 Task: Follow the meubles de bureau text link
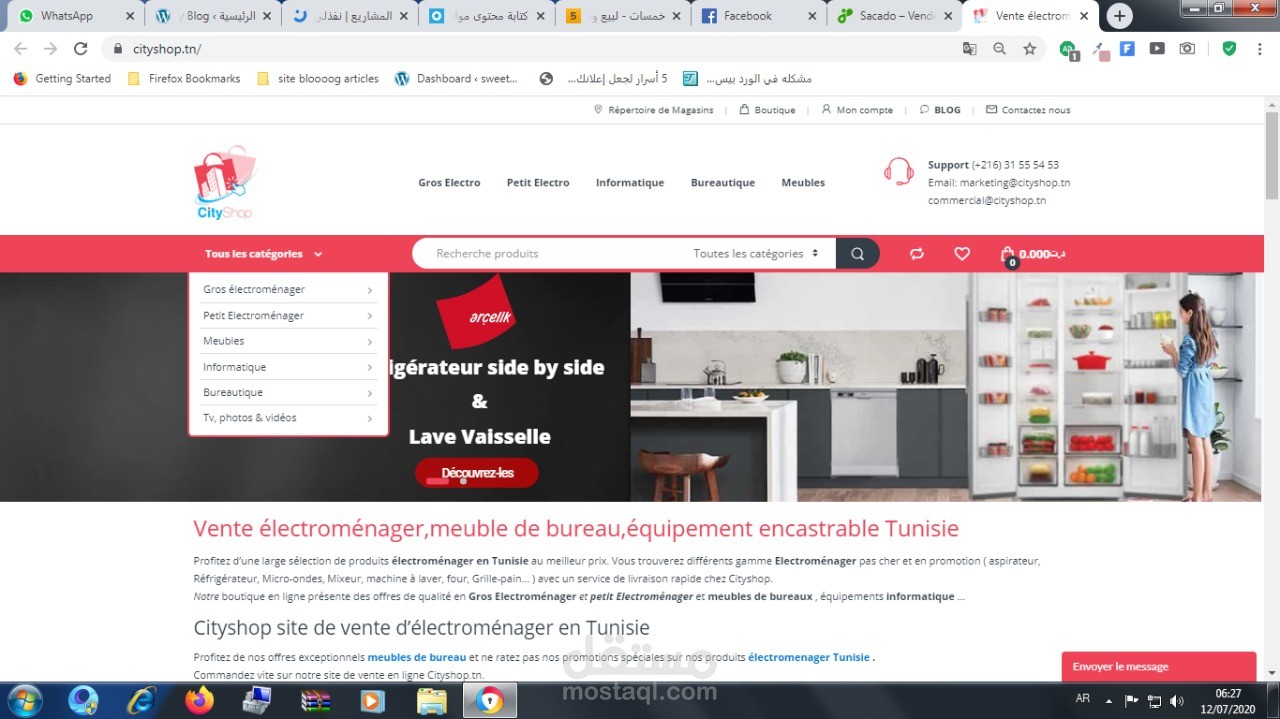[417, 657]
